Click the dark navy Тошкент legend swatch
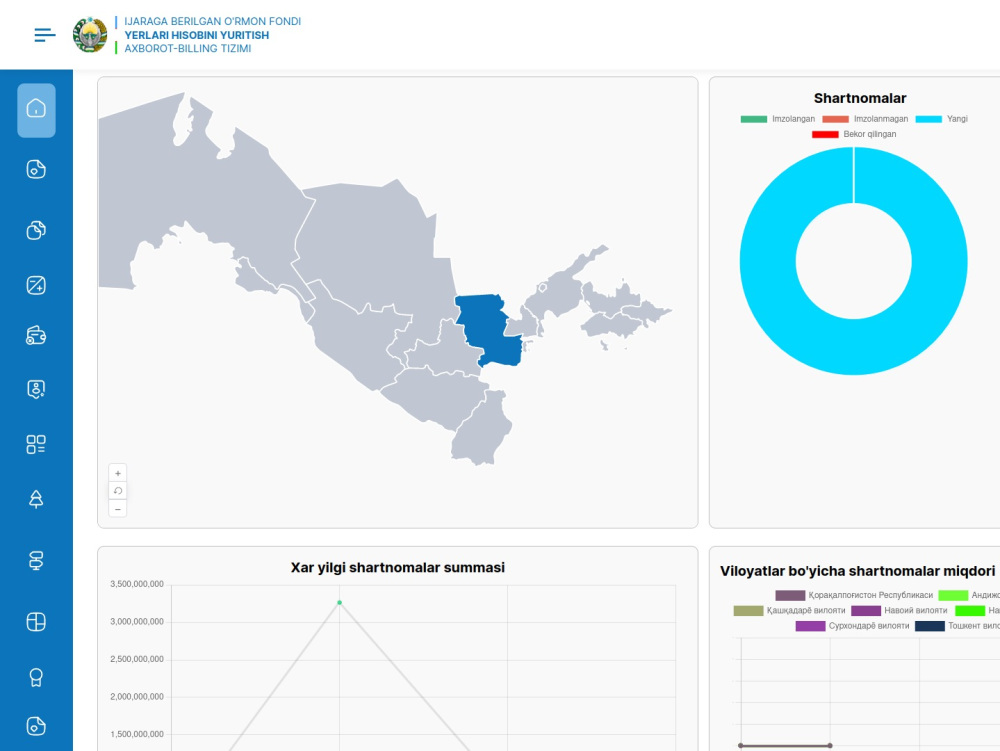This screenshot has height=751, width=1000. point(930,626)
